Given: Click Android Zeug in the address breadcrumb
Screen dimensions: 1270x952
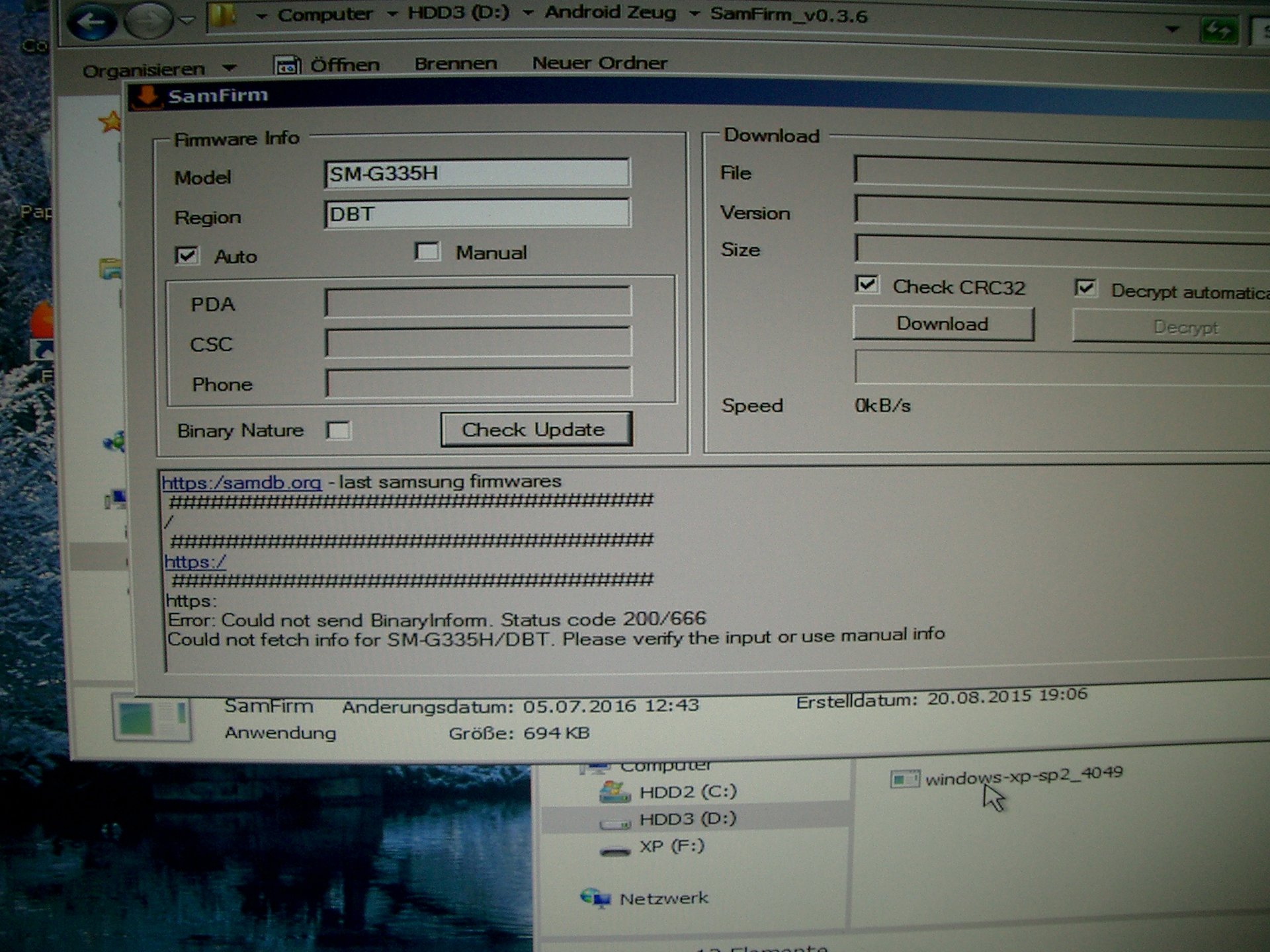Looking at the screenshot, I should 611,13.
